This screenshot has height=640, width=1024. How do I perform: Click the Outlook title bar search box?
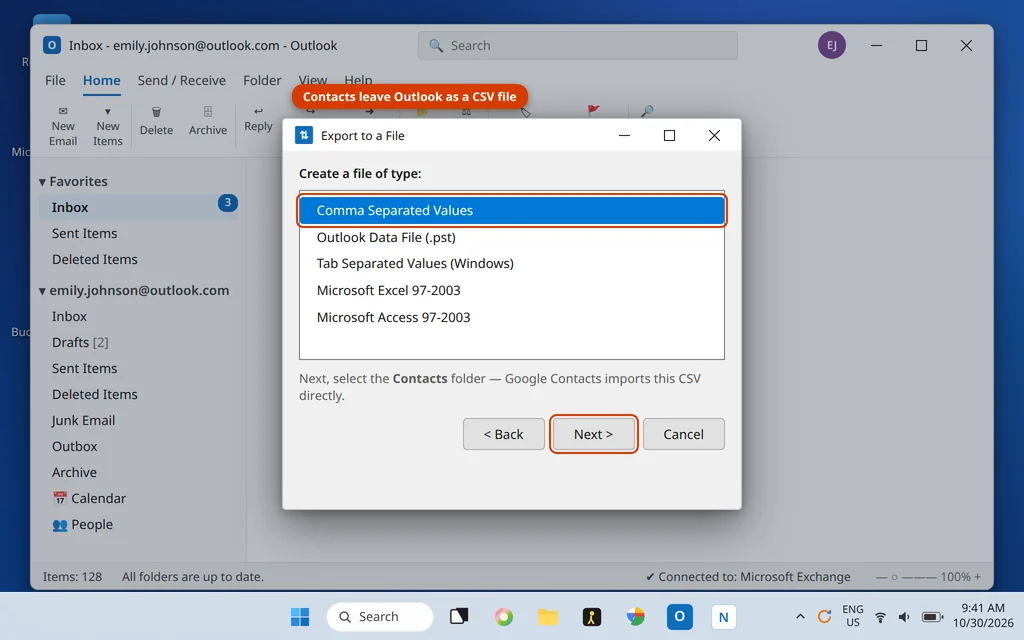coord(578,46)
